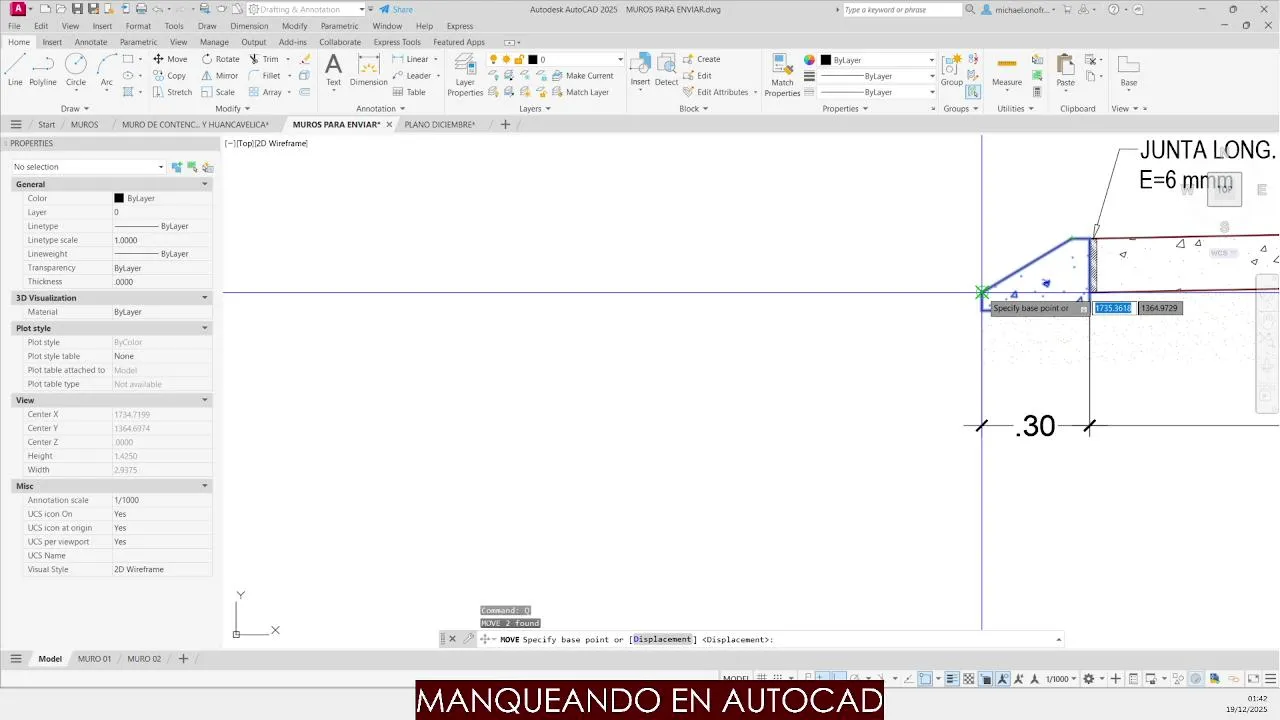Select the Polyline tool
Screen dimensions: 1280x720
pos(43,70)
